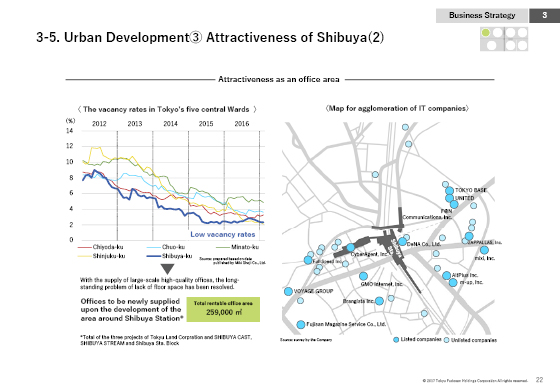Screen dimensions: 560x388
Task: Open the Business Strategy section tab
Action: (482, 15)
